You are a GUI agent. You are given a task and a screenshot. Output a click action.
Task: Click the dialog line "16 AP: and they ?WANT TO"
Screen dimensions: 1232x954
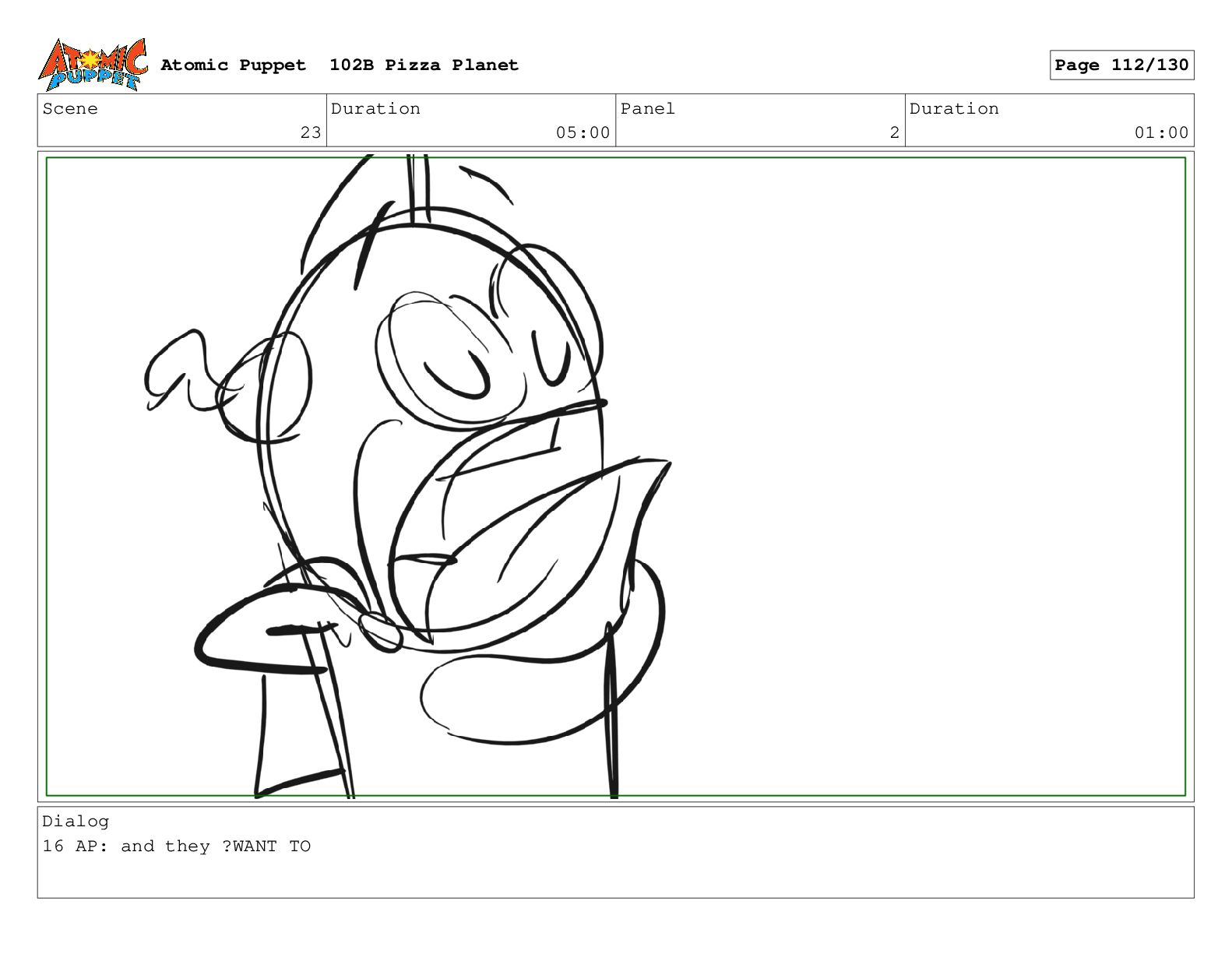[x=177, y=846]
